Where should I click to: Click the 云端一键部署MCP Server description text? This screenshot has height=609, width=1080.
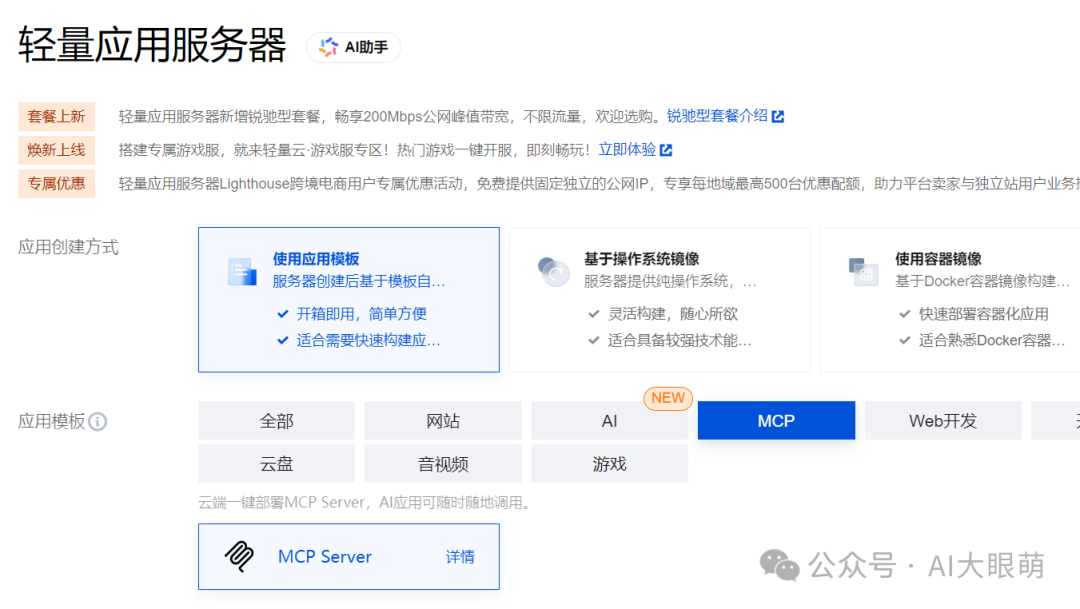[366, 503]
